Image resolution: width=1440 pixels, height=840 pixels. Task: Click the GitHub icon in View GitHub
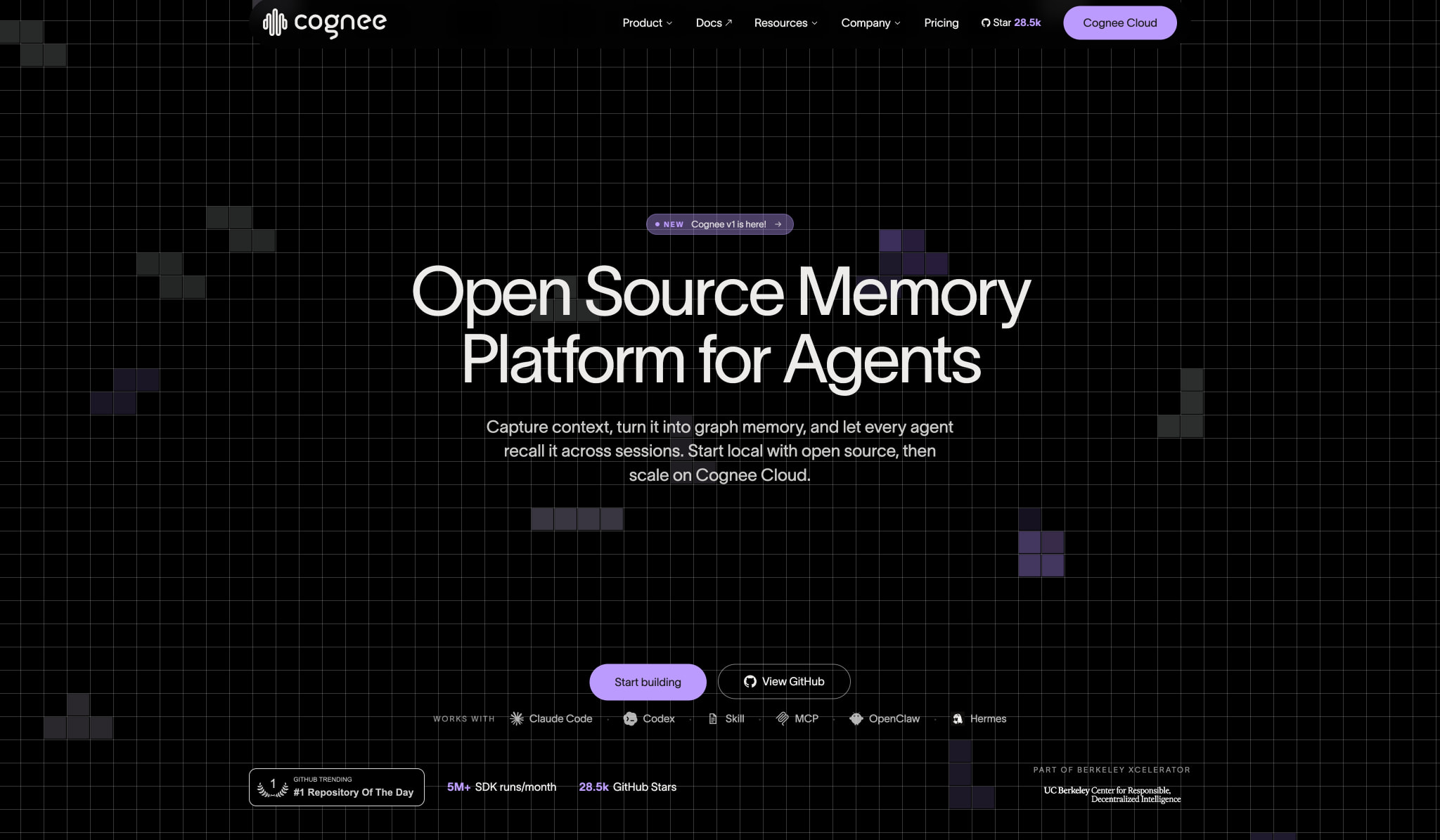pyautogui.click(x=750, y=682)
